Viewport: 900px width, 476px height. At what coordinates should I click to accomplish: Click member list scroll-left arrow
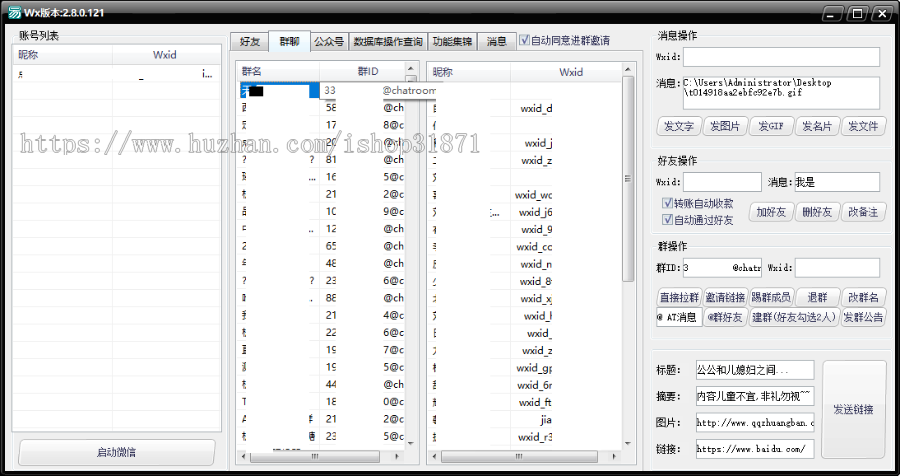click(435, 456)
